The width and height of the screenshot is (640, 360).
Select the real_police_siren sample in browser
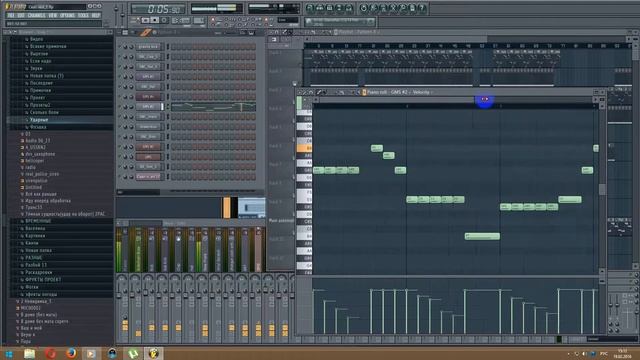[x=40, y=174]
